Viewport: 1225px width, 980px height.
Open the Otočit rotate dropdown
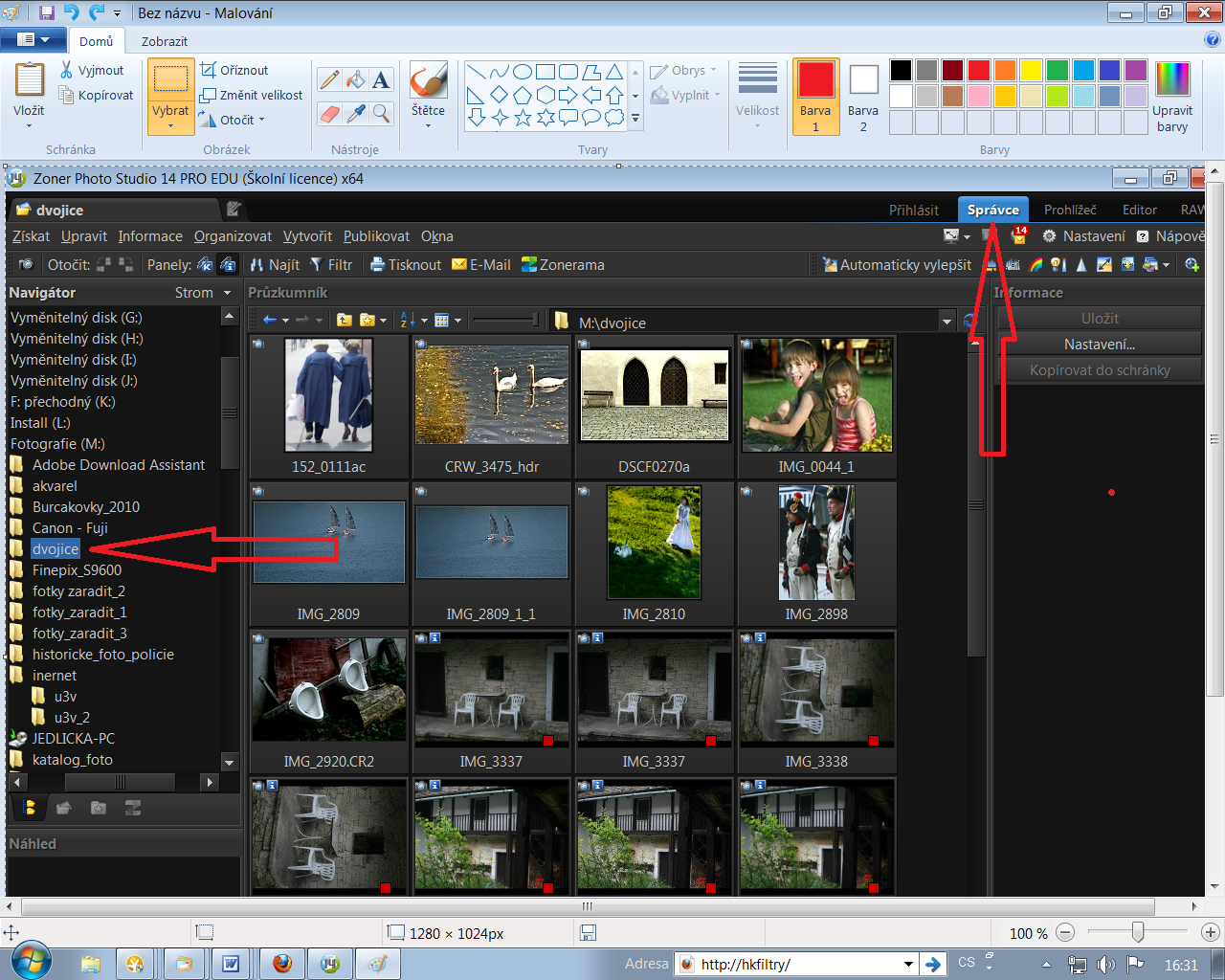point(261,120)
